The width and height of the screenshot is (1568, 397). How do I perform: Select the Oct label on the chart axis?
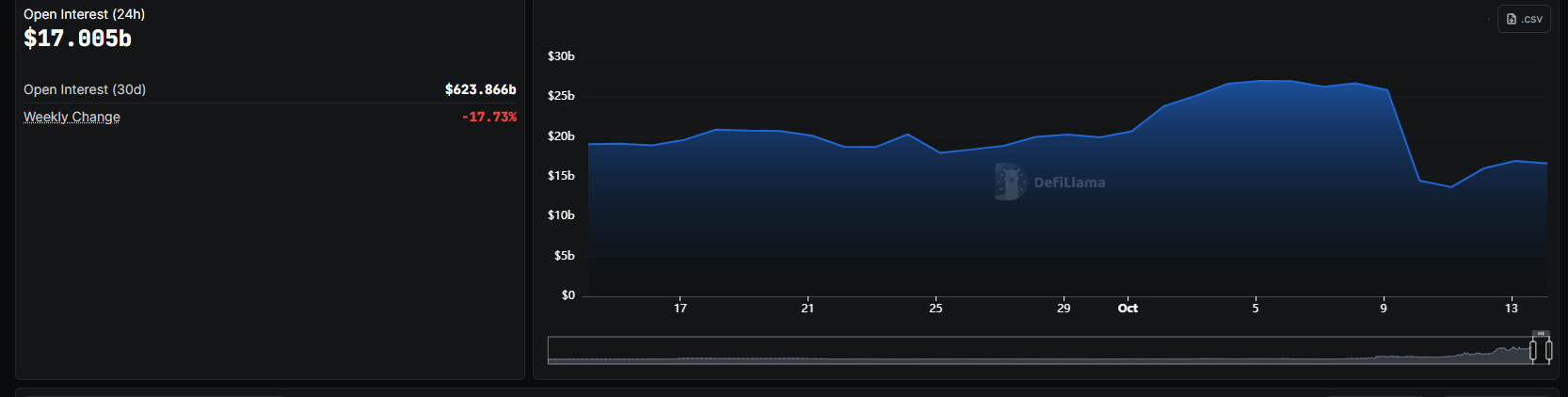(x=1128, y=309)
